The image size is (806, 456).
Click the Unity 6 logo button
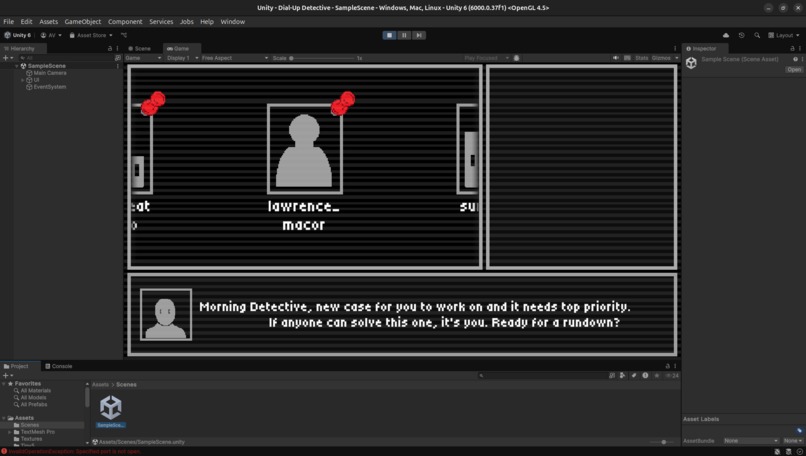[x=18, y=35]
